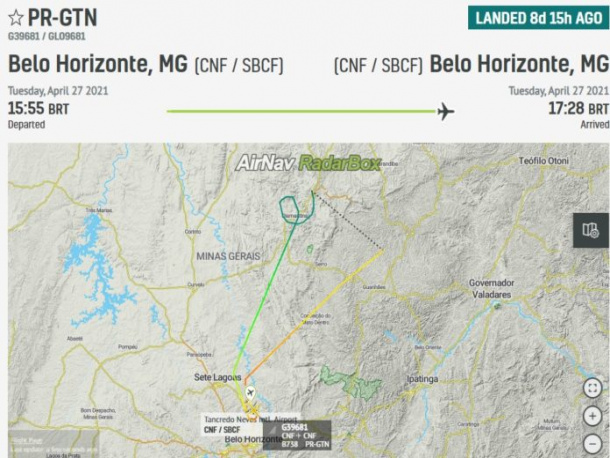
Task: Open the map layers settings button
Action: tap(591, 230)
